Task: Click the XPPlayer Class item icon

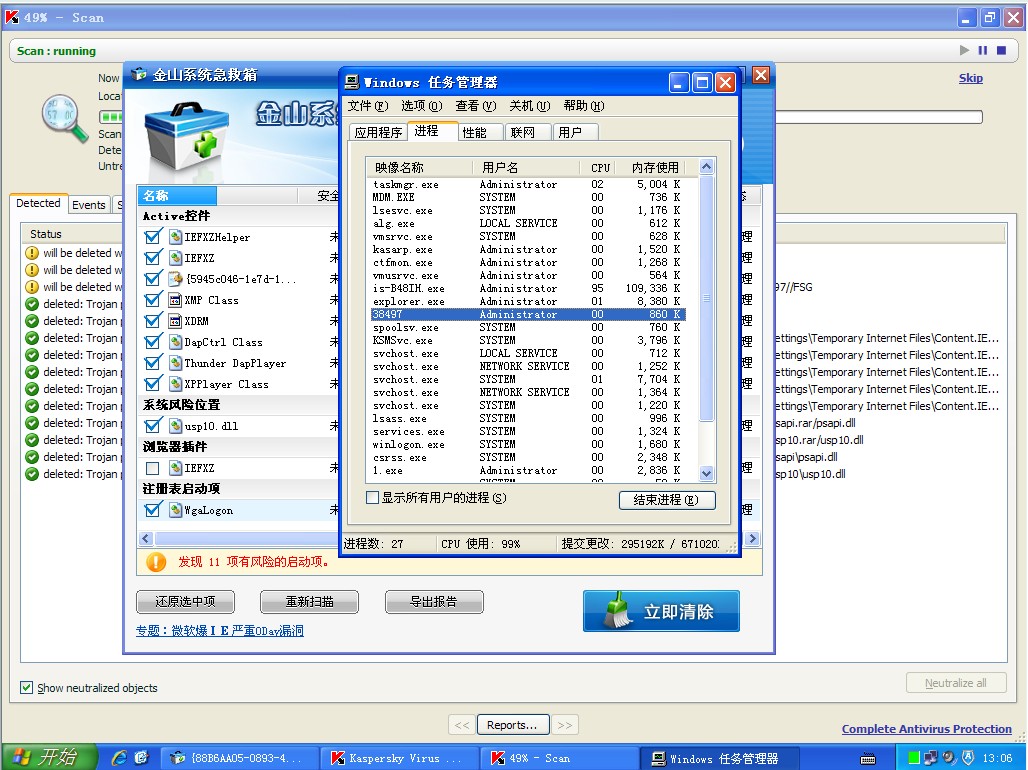Action: click(x=175, y=384)
